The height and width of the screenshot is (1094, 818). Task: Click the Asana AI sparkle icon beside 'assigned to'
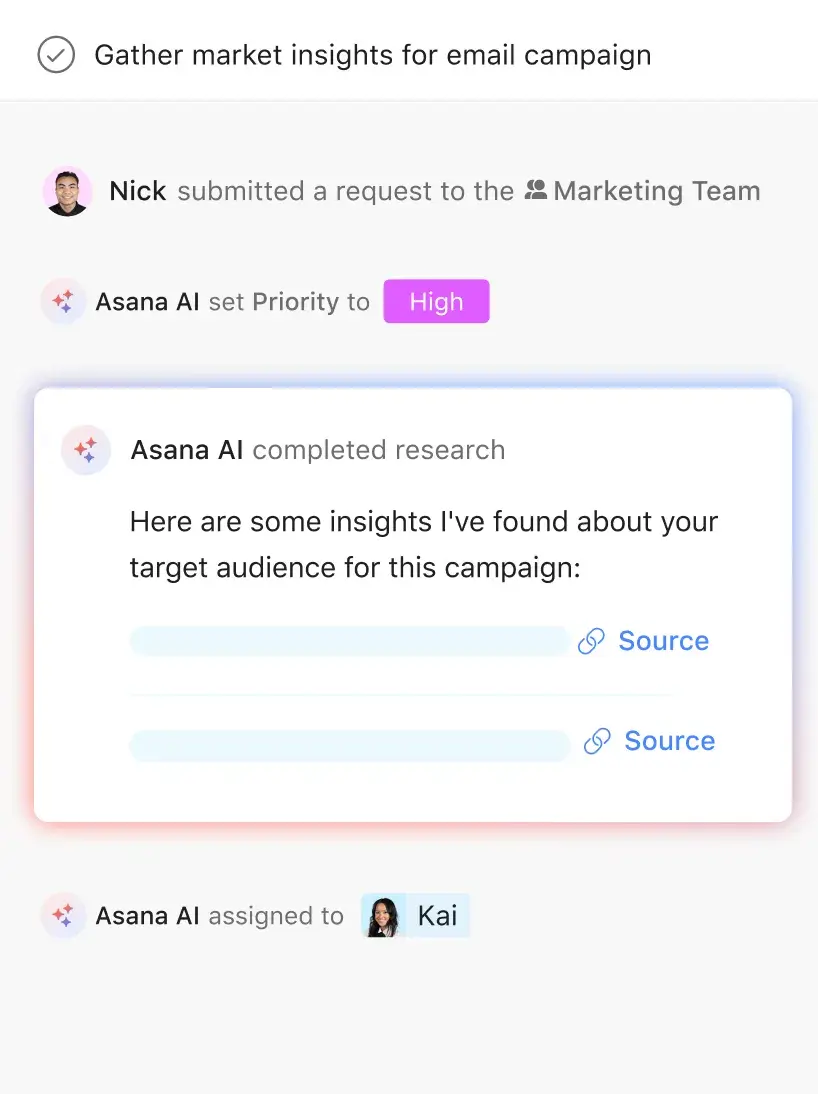tap(63, 915)
